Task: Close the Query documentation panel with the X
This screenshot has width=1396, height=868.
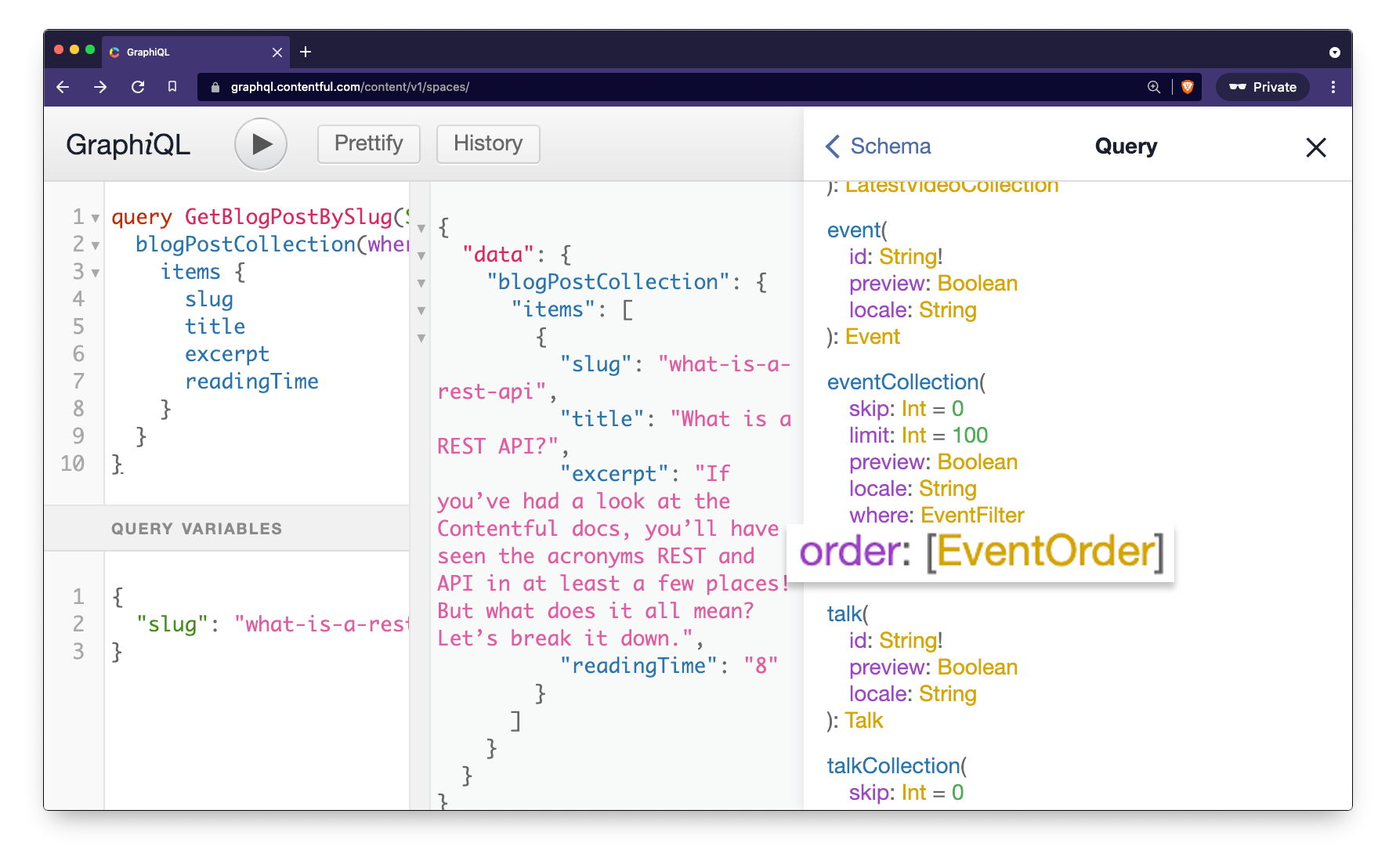Action: point(1316,147)
